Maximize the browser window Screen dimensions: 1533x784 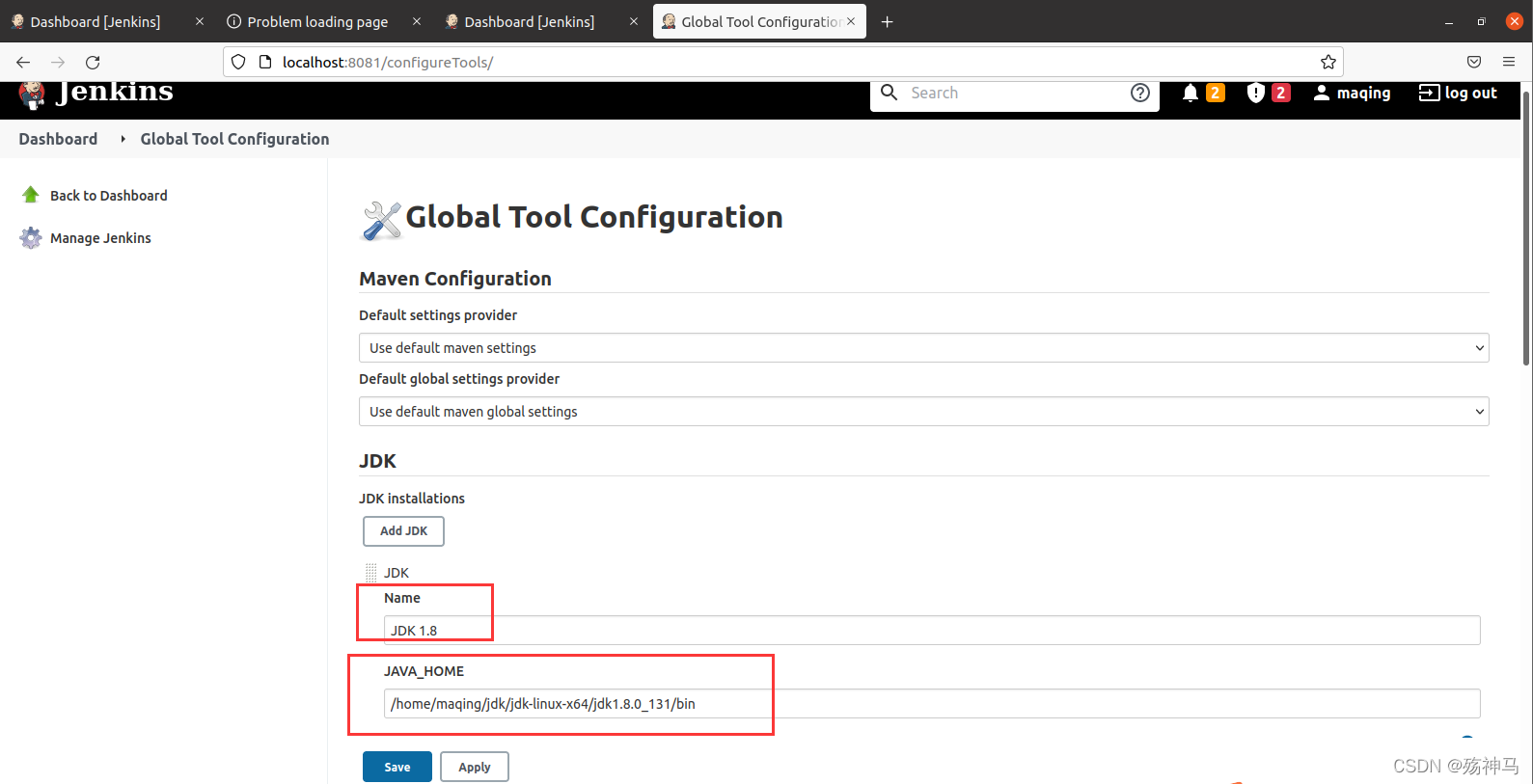pos(1481,22)
